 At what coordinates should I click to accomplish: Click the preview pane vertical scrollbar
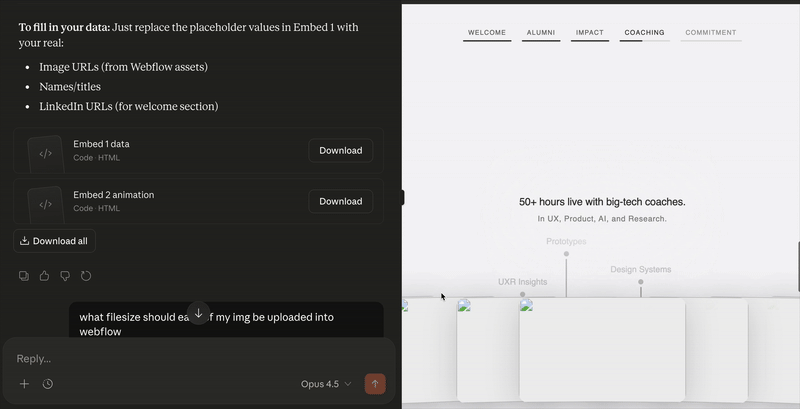pyautogui.click(x=798, y=267)
